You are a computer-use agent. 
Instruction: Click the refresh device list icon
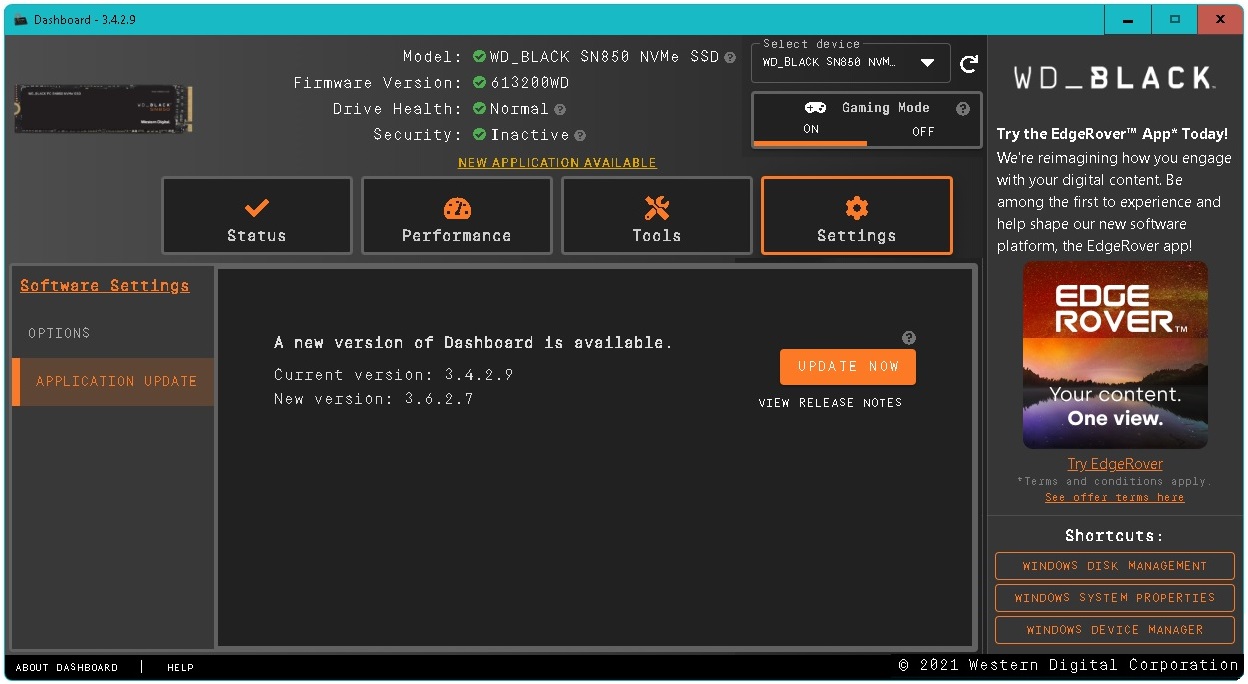968,64
